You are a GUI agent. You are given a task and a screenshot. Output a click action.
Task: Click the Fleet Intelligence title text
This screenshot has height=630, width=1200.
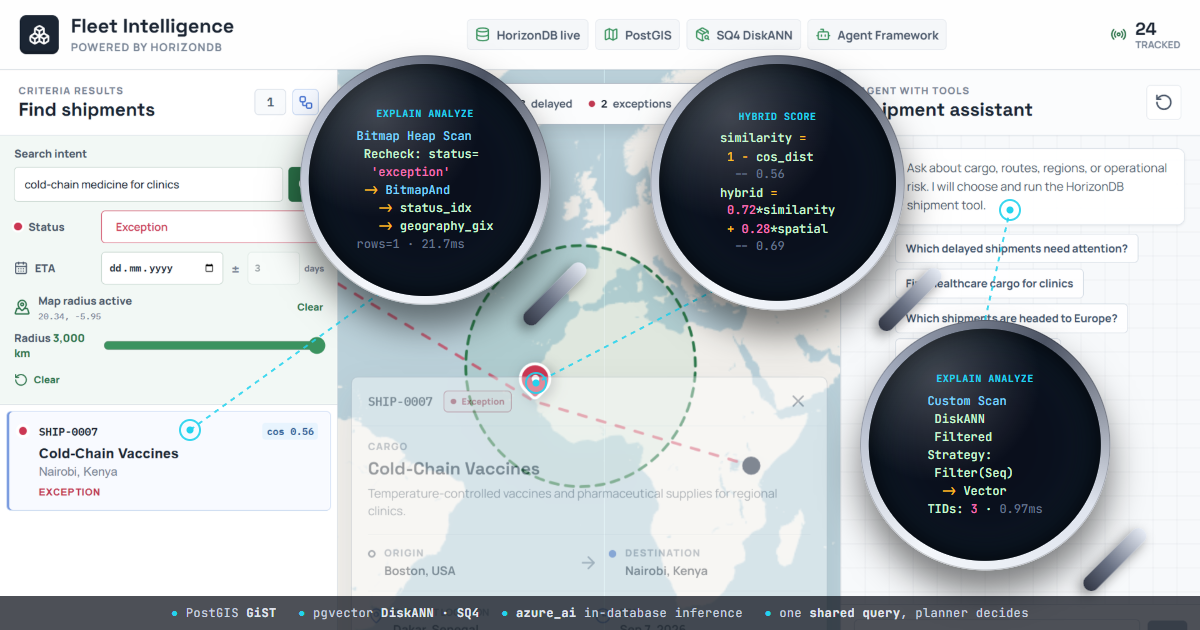(152, 26)
